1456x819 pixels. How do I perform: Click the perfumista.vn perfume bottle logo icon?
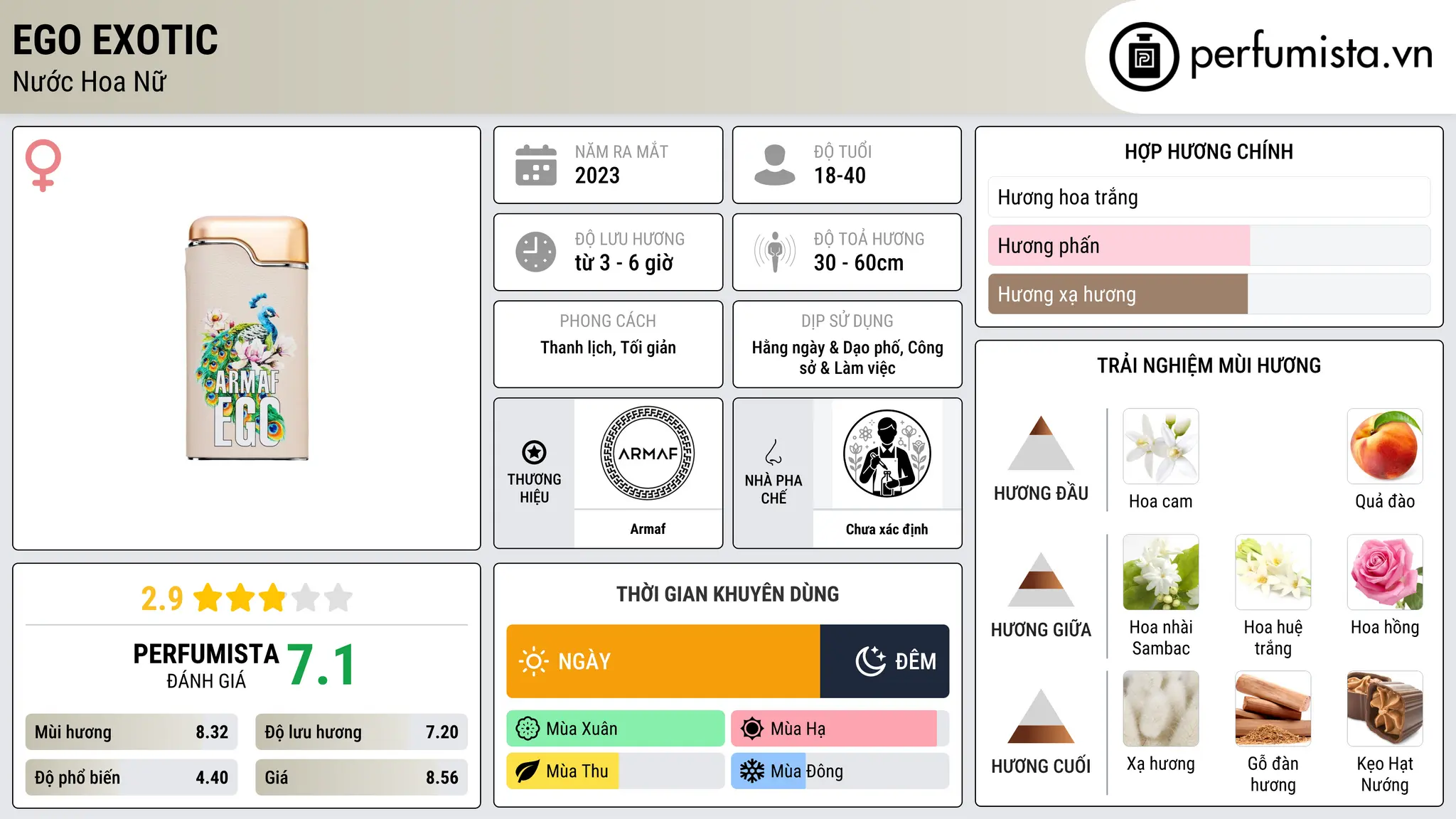[1144, 57]
